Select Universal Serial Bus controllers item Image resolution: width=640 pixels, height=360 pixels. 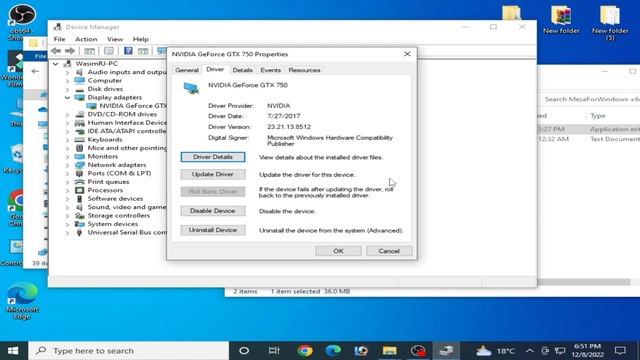[x=127, y=232]
